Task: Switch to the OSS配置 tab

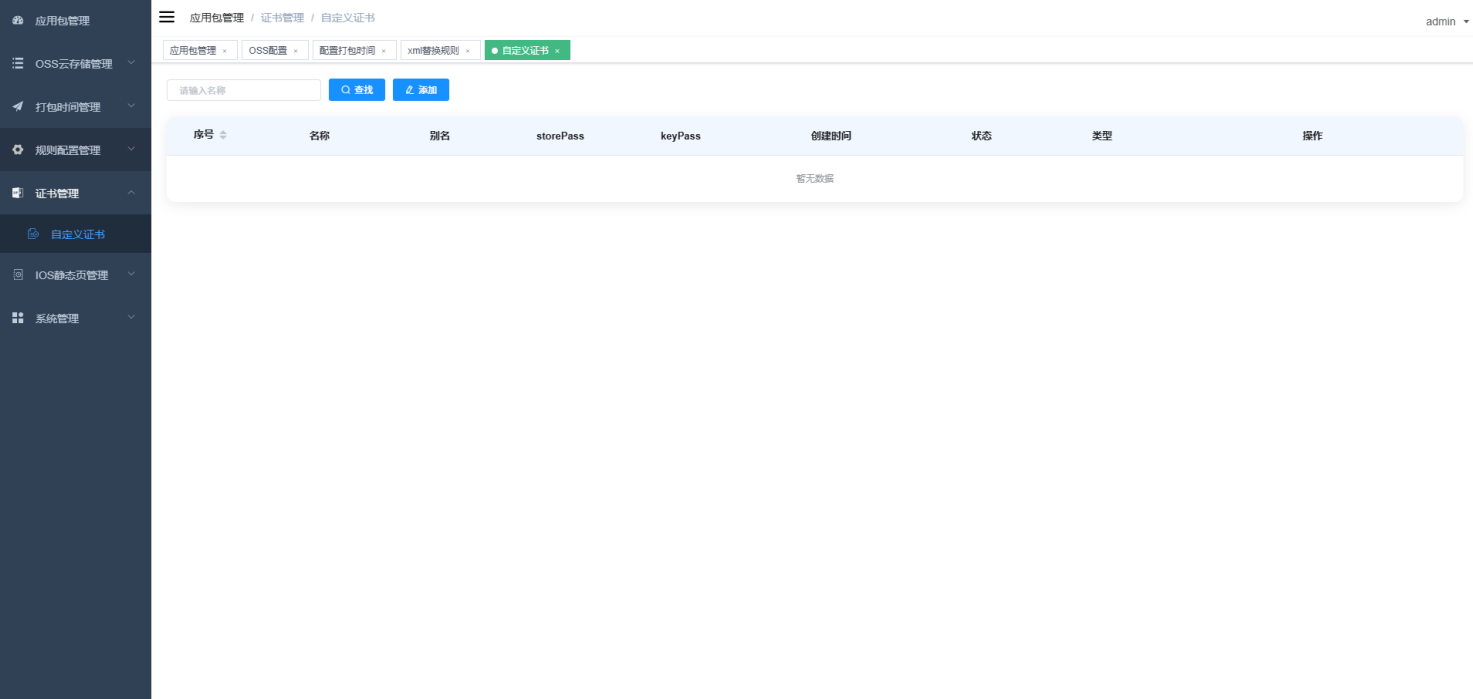Action: click(x=268, y=50)
